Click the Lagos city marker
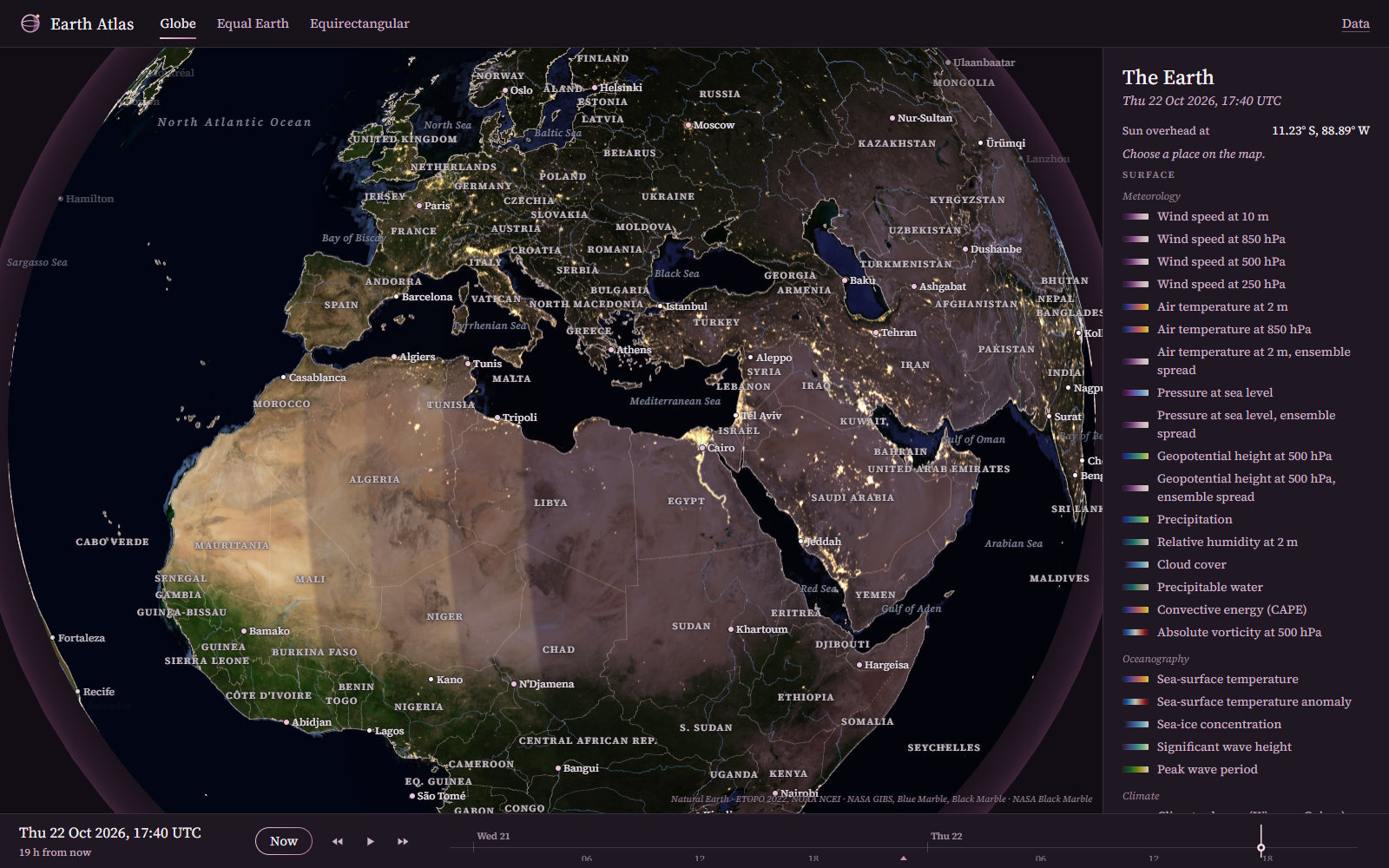The width and height of the screenshot is (1389, 868). tap(370, 731)
